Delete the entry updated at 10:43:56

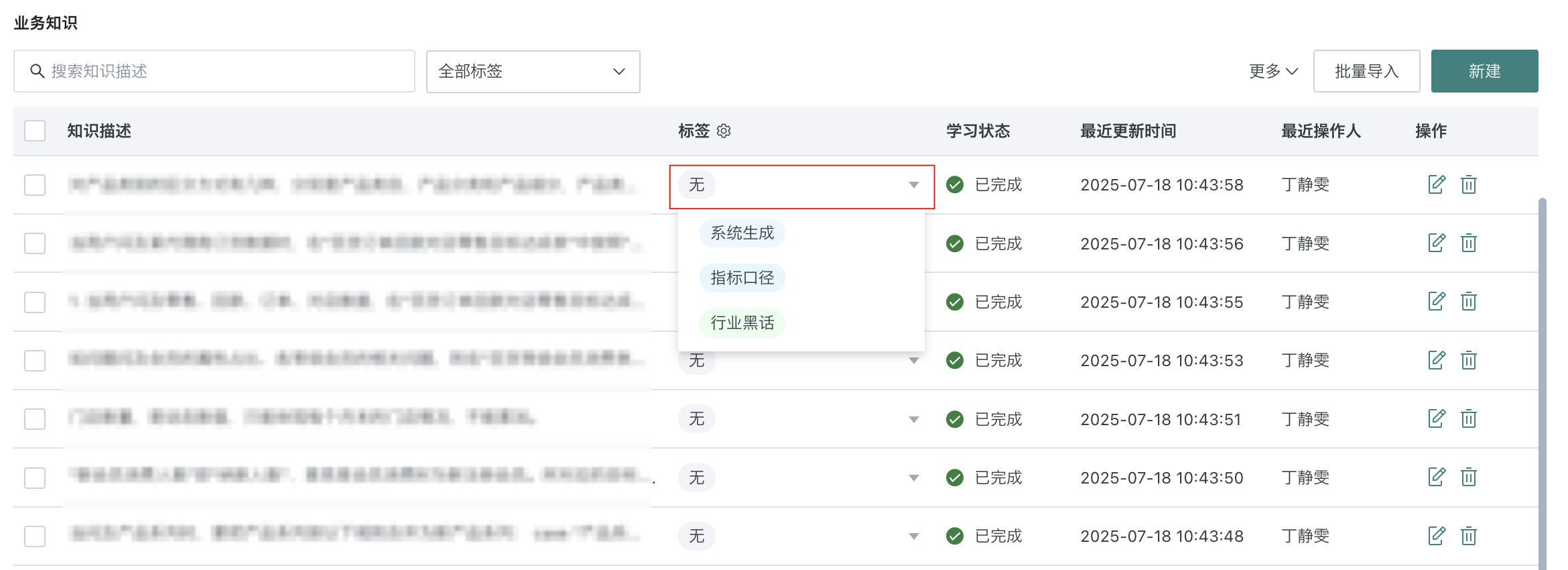click(1468, 243)
